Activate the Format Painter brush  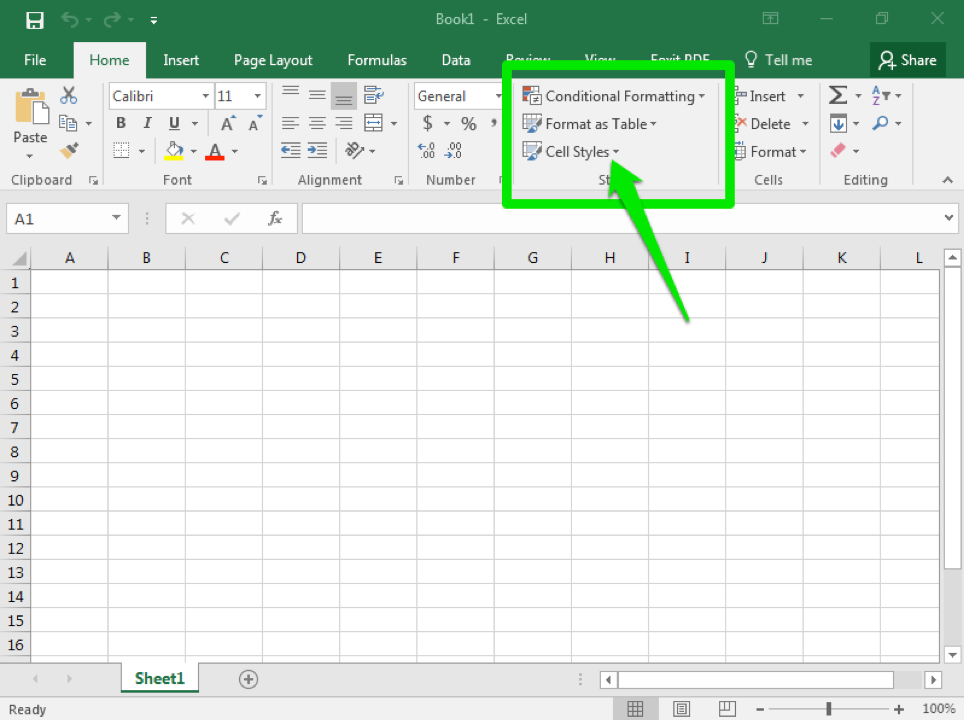click(x=69, y=150)
